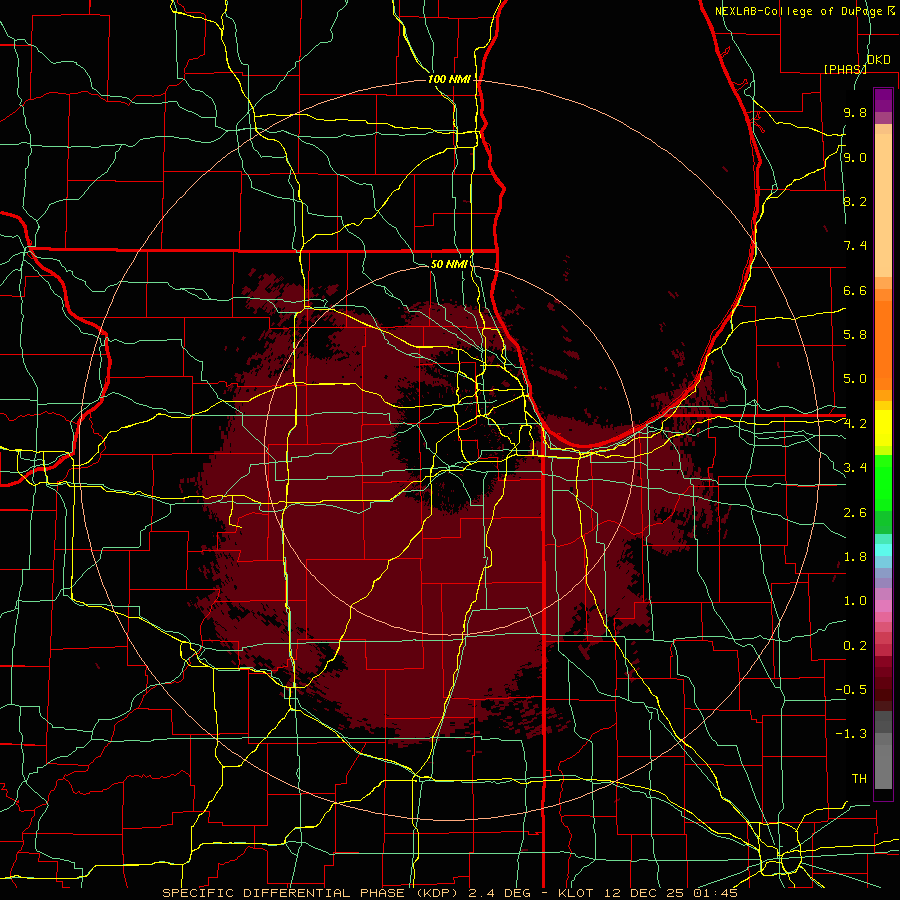Click the 3.4 scale value
This screenshot has width=900, height=900.
[855, 468]
